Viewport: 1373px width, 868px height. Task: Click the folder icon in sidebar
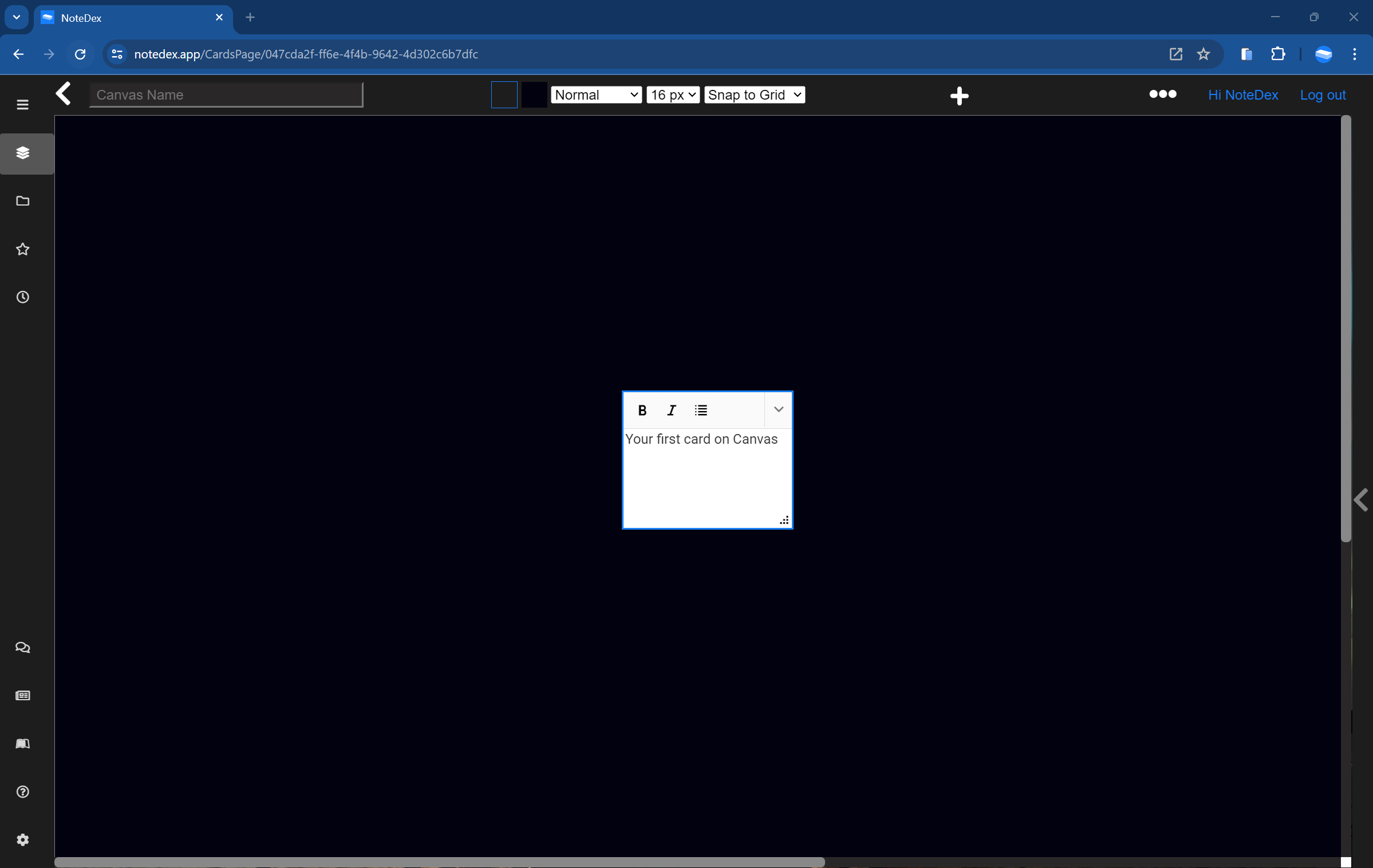(x=23, y=201)
